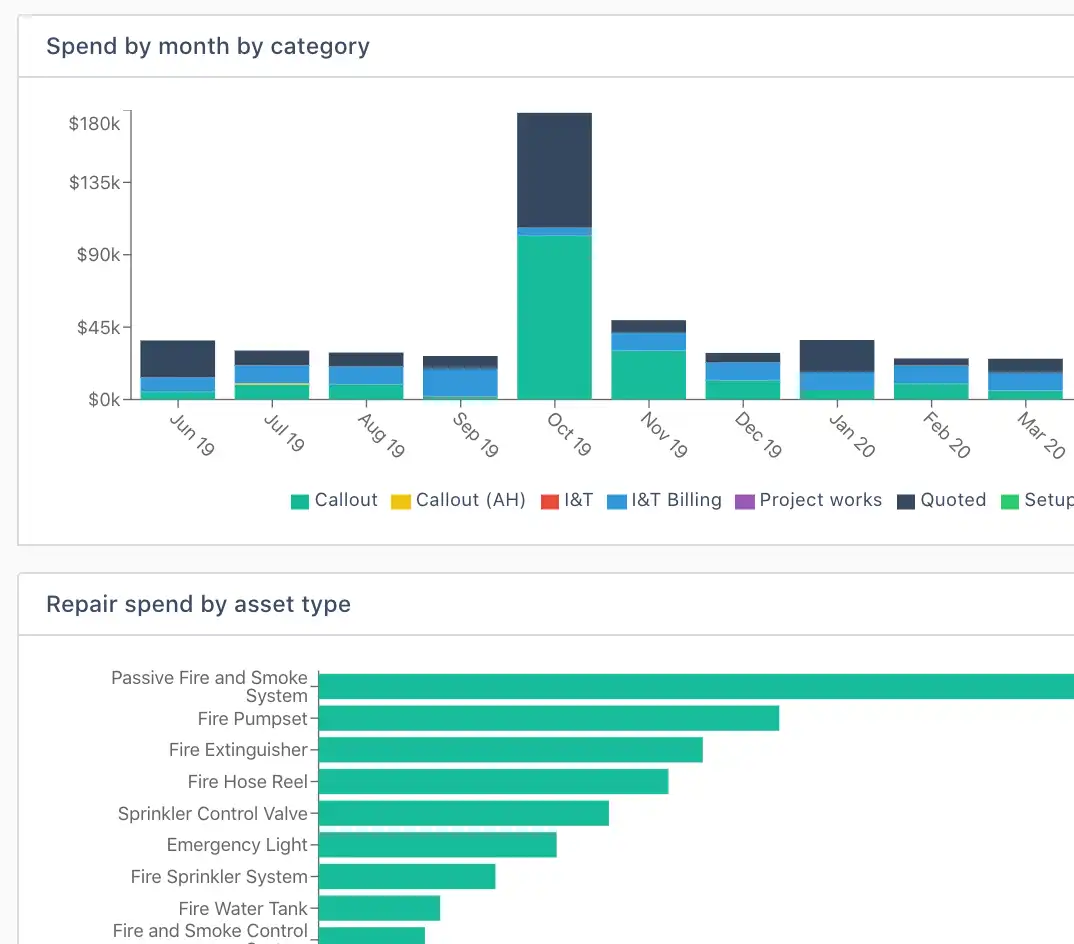Click the "$90k" y-axis label
This screenshot has width=1074, height=944.
[x=98, y=255]
